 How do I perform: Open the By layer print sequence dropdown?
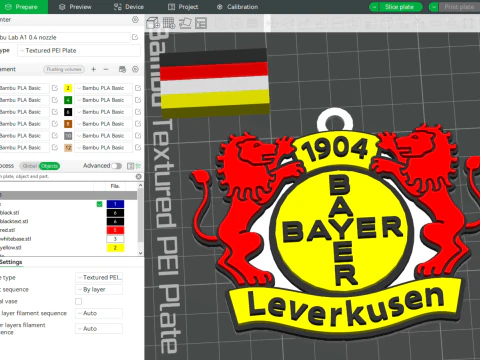[99, 289]
